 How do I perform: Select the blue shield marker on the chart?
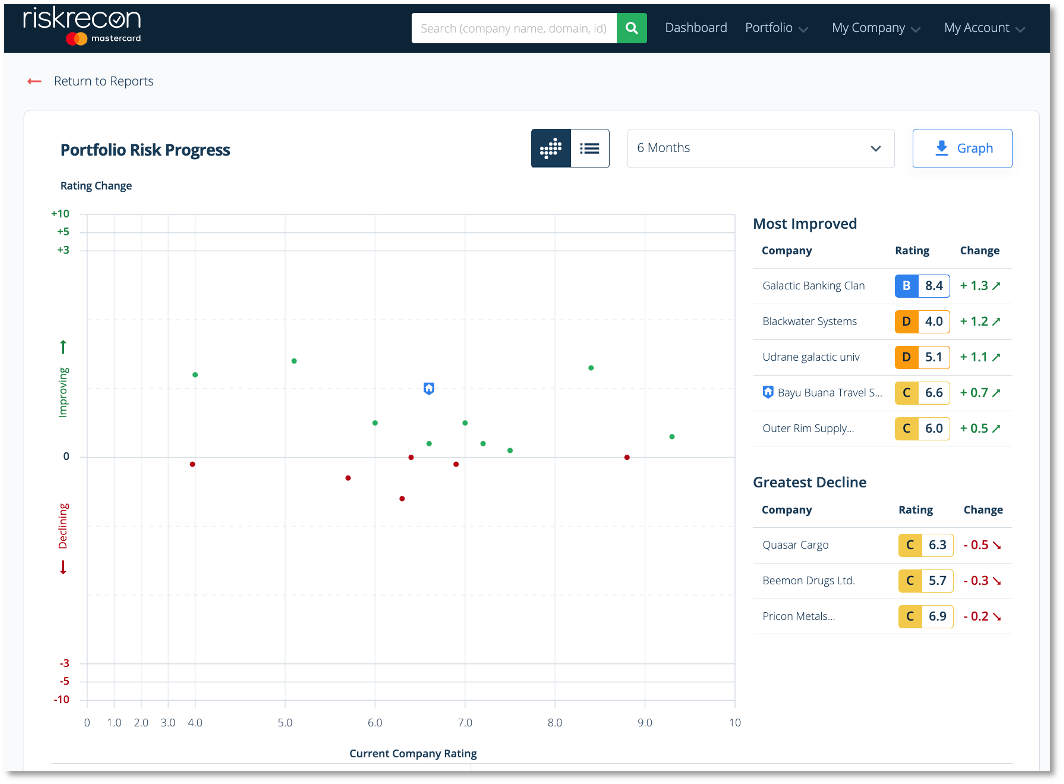[428, 389]
